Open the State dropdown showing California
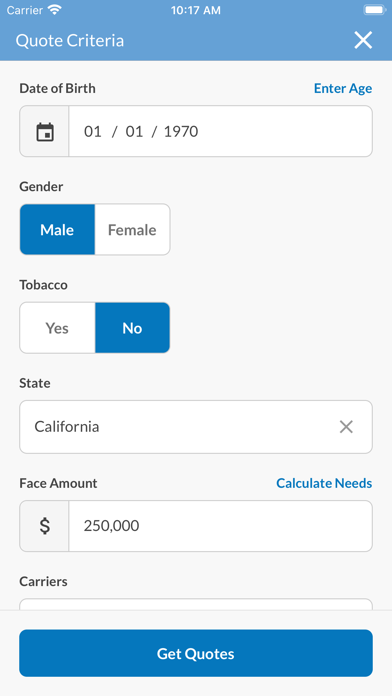This screenshot has width=392, height=696. tap(196, 427)
